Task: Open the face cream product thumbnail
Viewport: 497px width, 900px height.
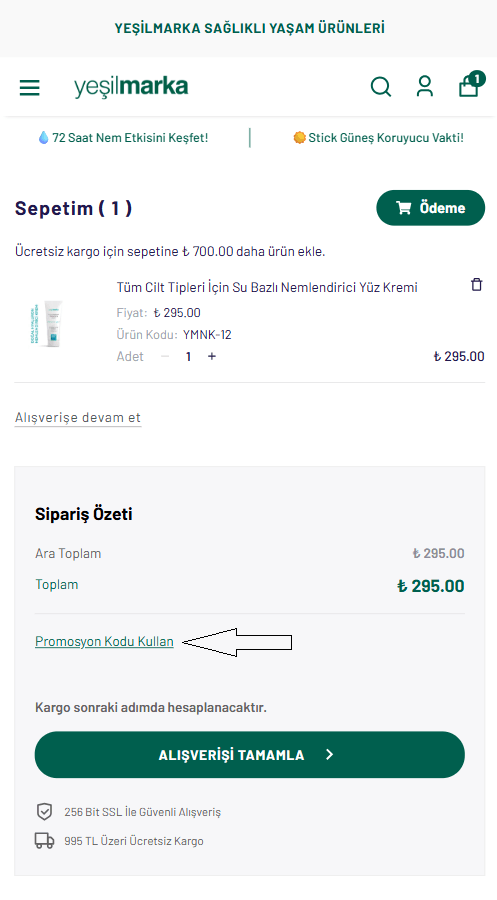Action: click(45, 323)
